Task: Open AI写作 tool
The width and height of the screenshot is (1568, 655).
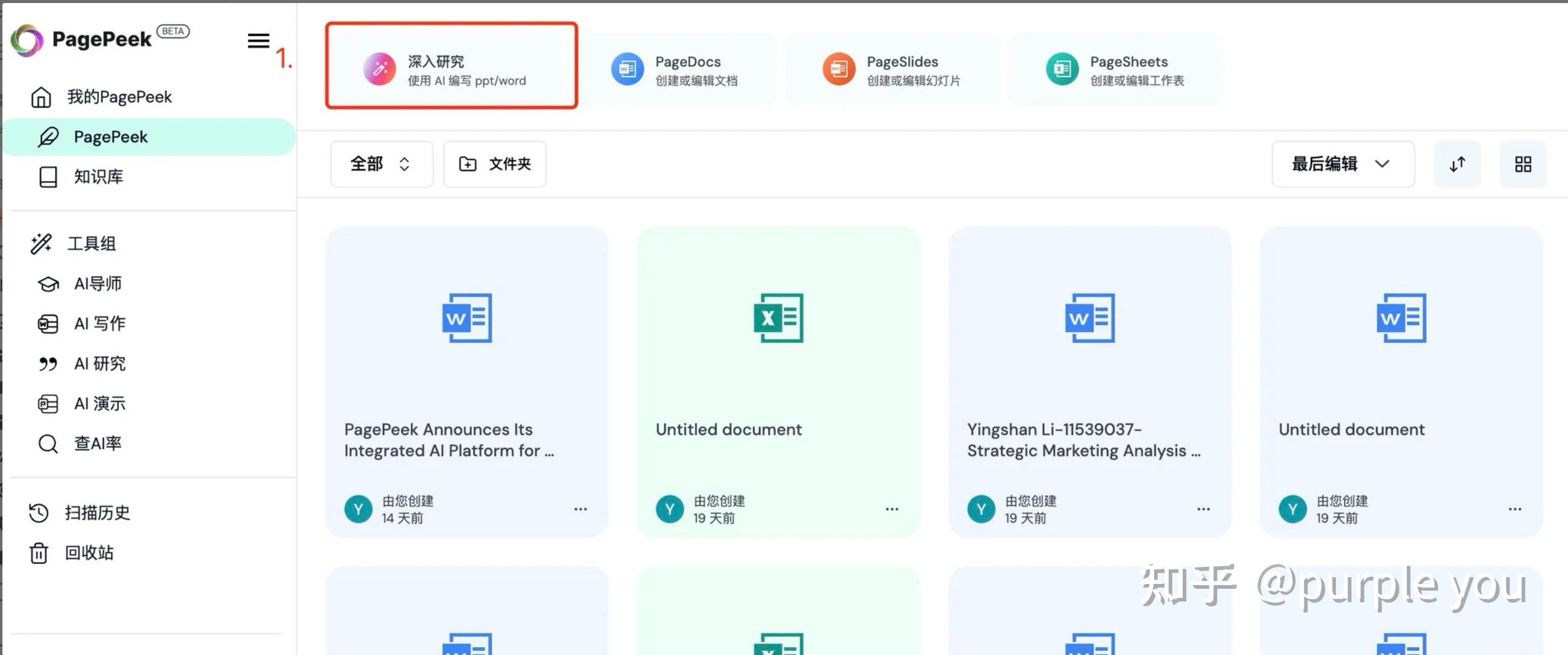Action: tap(97, 323)
